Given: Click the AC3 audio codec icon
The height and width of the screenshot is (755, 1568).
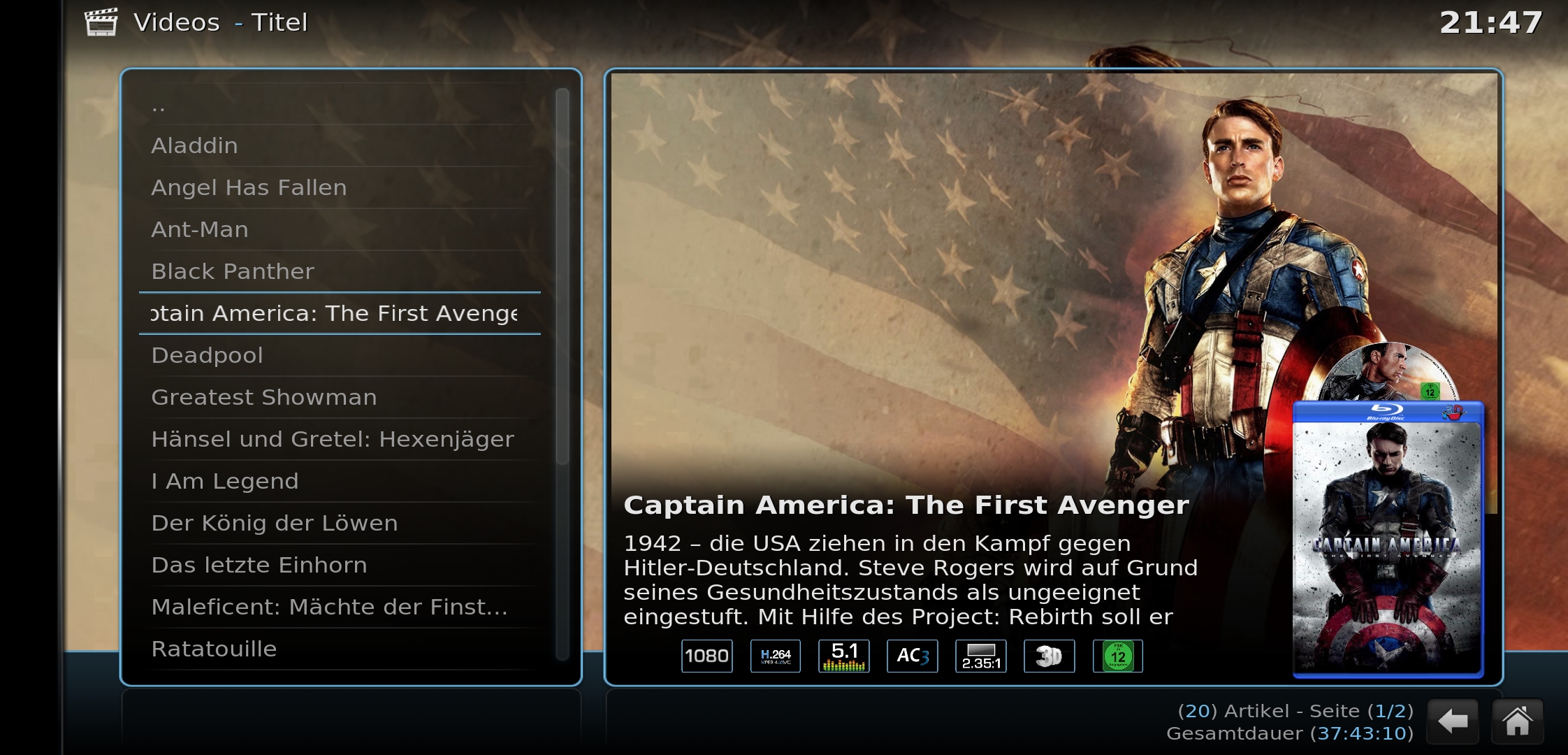Looking at the screenshot, I should [913, 656].
